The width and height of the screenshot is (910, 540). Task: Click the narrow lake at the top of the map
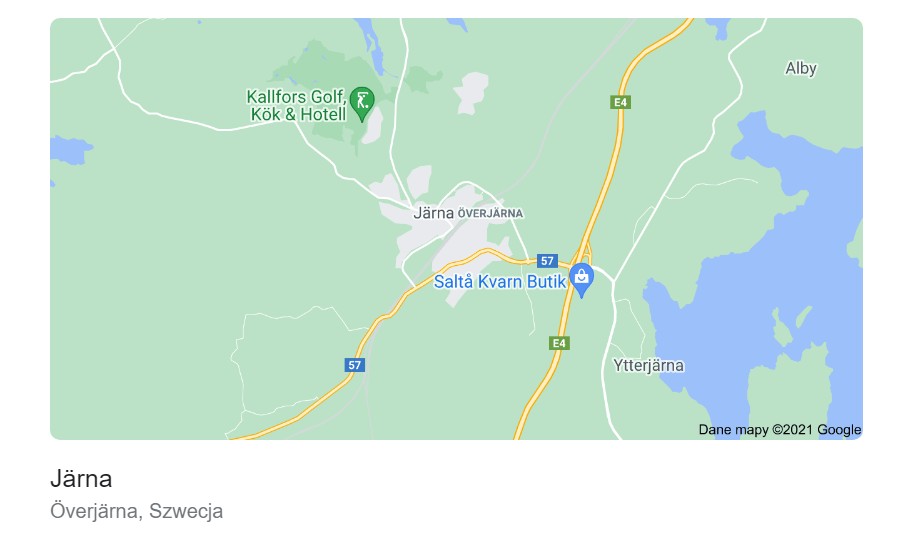coord(370,46)
